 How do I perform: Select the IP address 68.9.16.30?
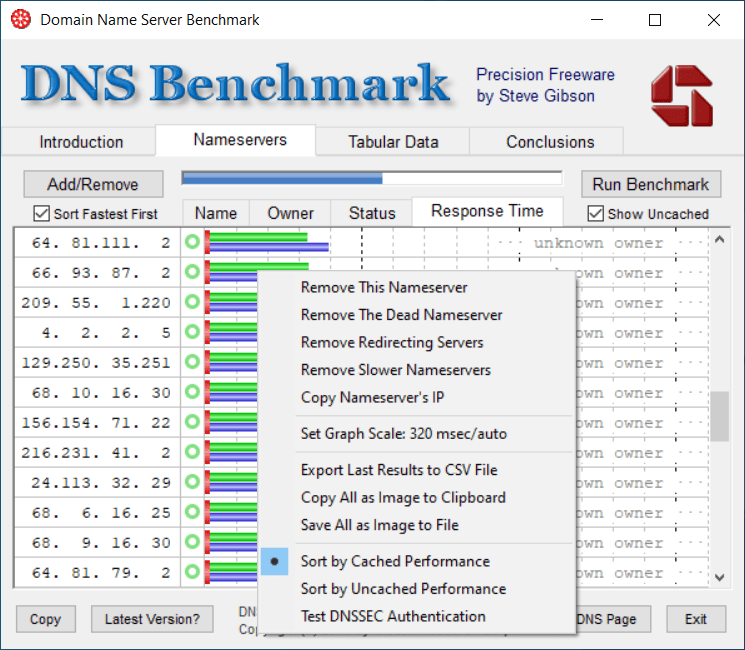click(x=100, y=543)
